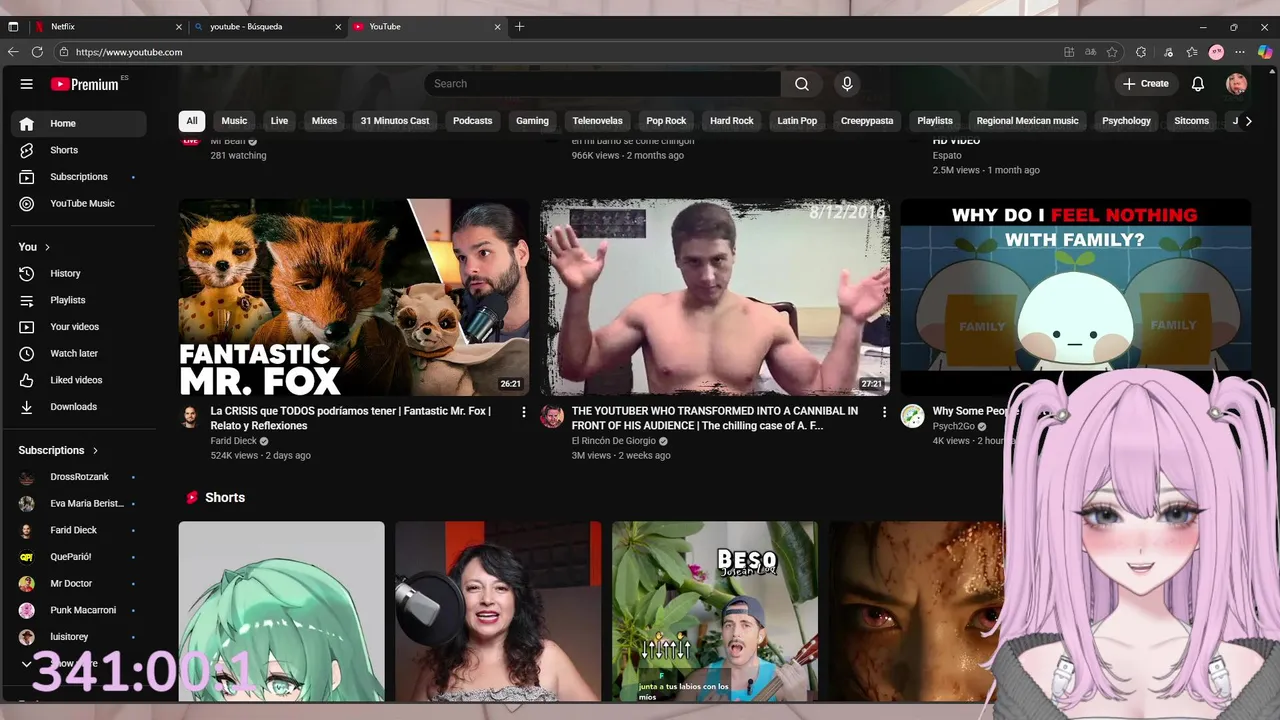Select the Gaming filter chip
The height and width of the screenshot is (720, 1280).
click(532, 121)
